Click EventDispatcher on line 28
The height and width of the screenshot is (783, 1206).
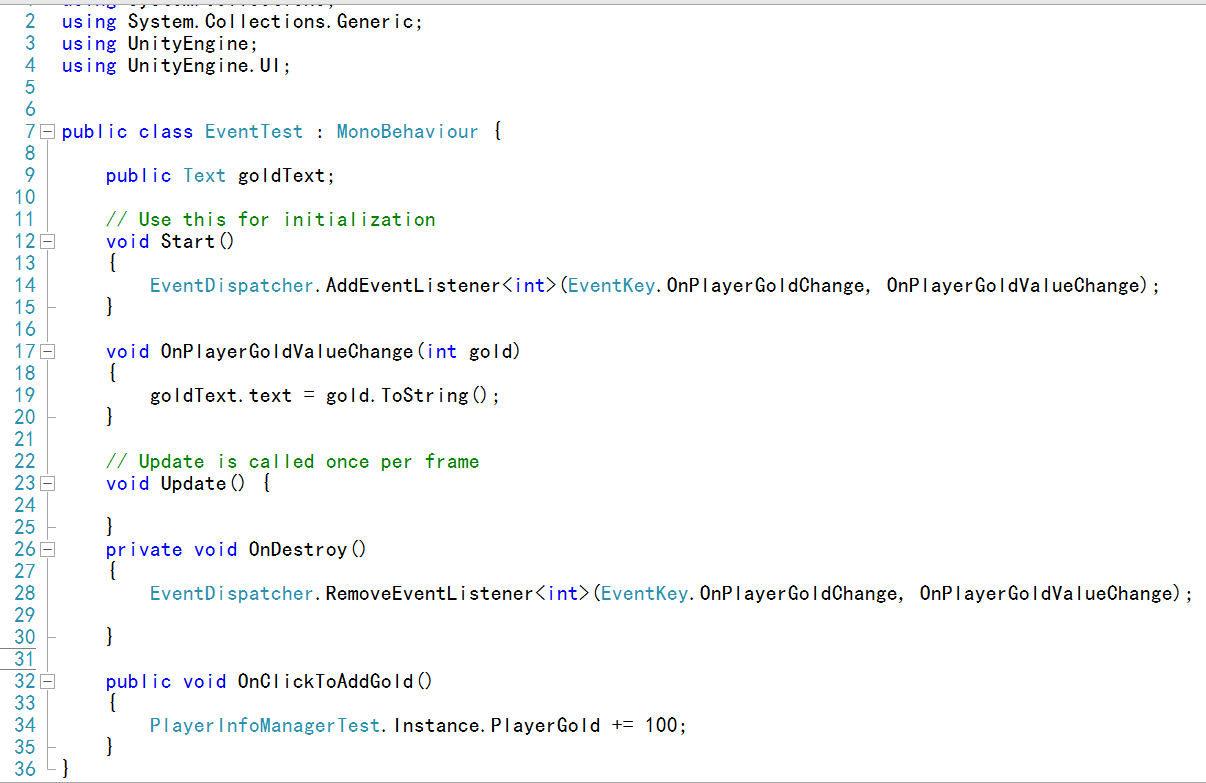click(232, 594)
